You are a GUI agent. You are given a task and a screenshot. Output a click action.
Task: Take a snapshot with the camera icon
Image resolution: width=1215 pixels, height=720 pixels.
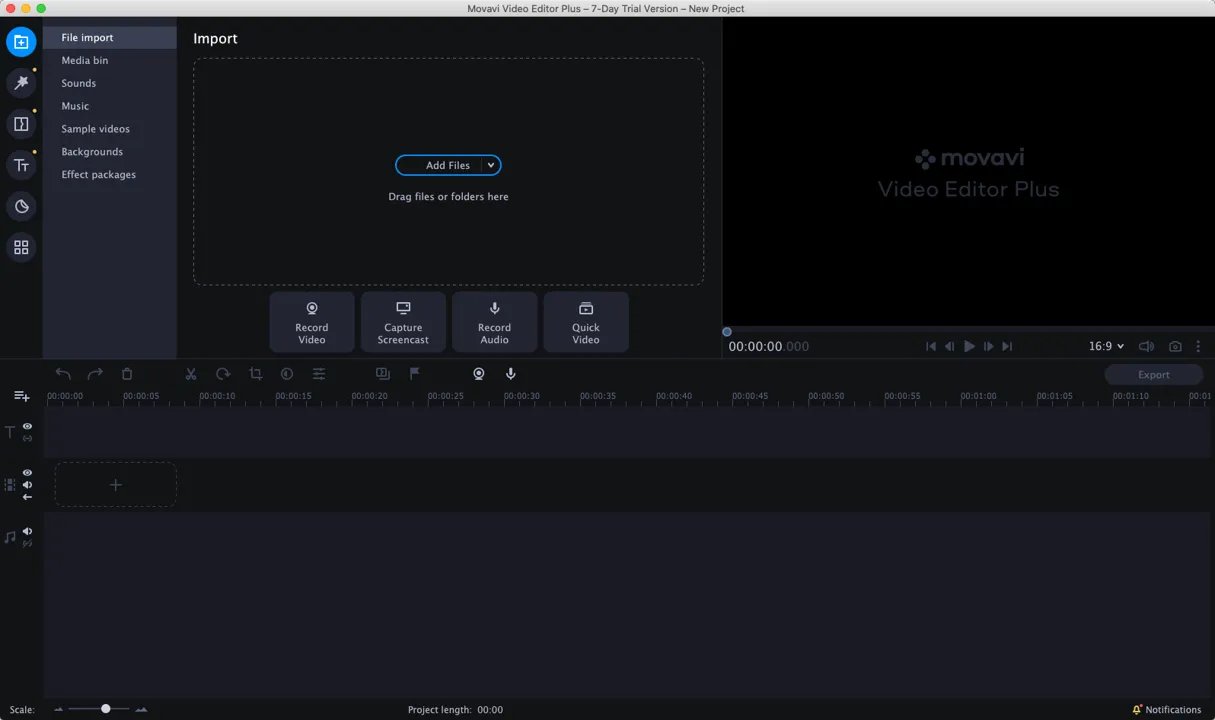(x=1175, y=346)
